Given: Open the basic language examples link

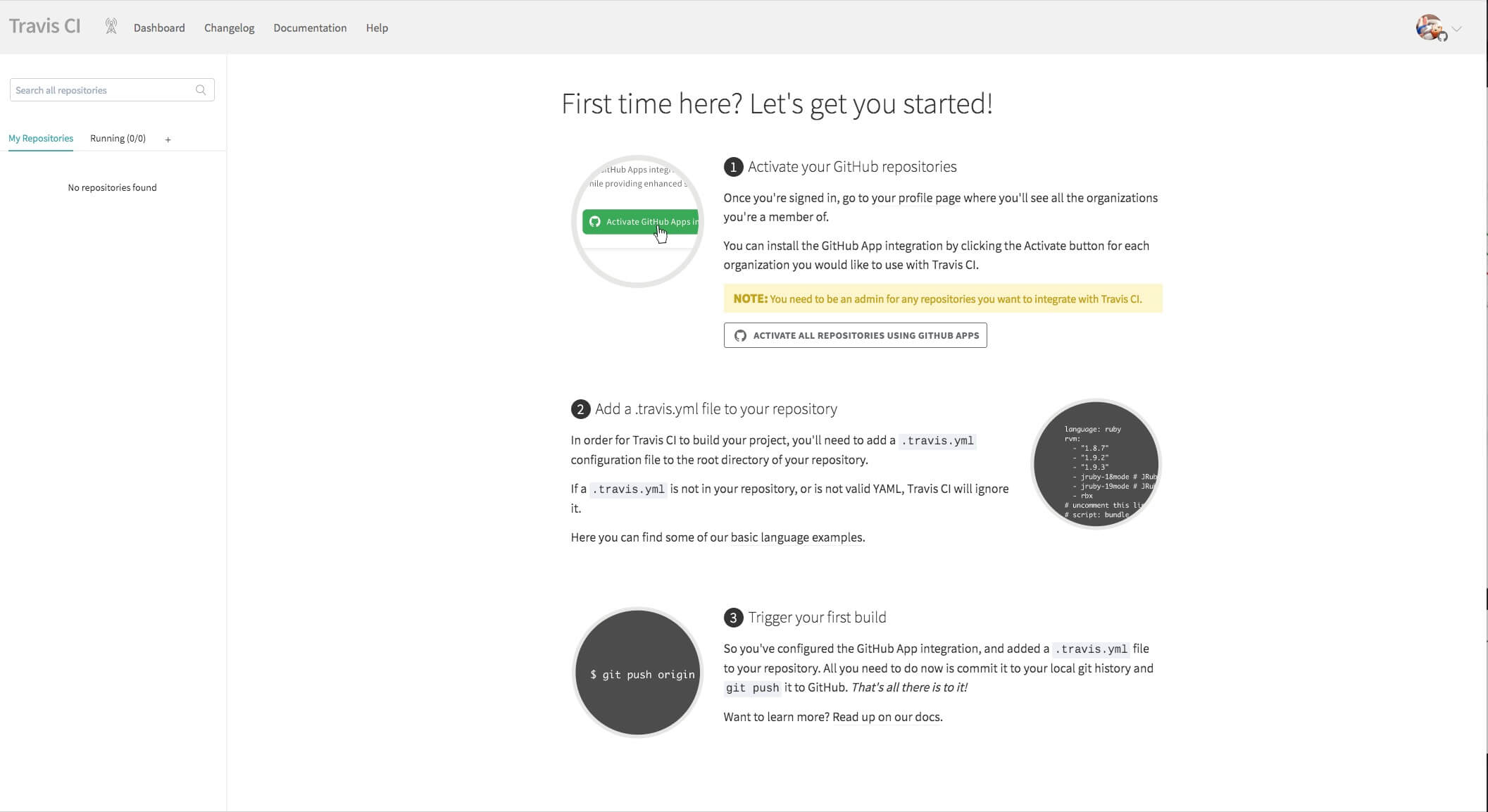Looking at the screenshot, I should click(796, 537).
